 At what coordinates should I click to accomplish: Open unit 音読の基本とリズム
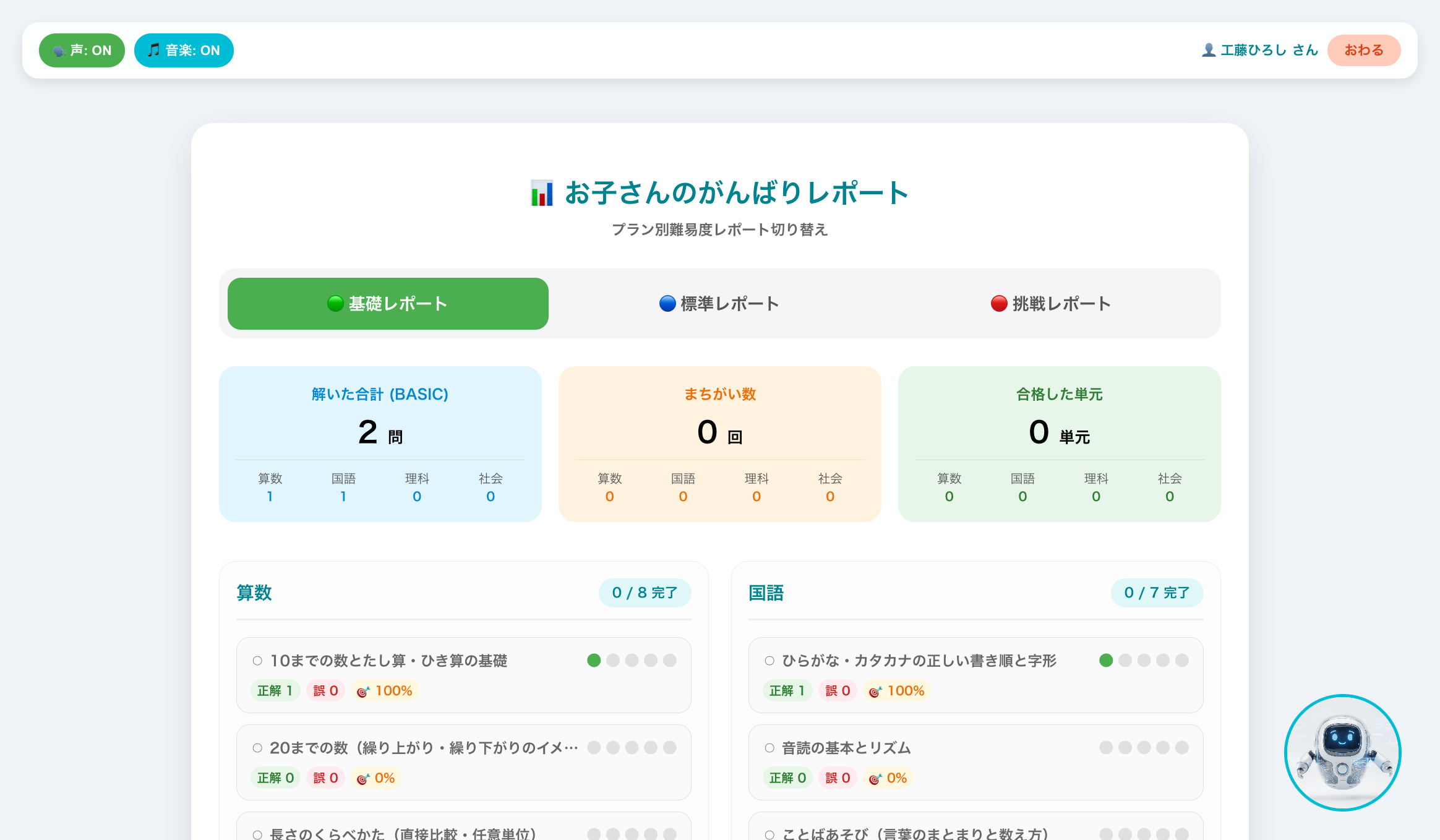[x=976, y=762]
